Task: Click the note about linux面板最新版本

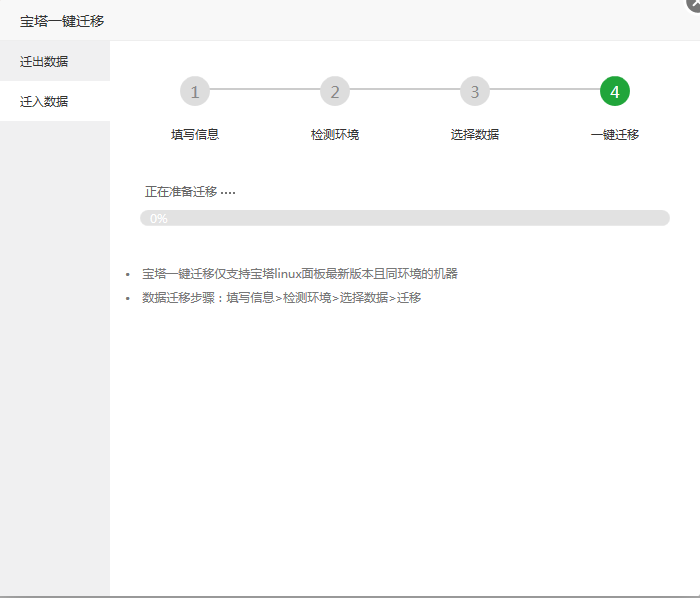Action: coord(300,274)
